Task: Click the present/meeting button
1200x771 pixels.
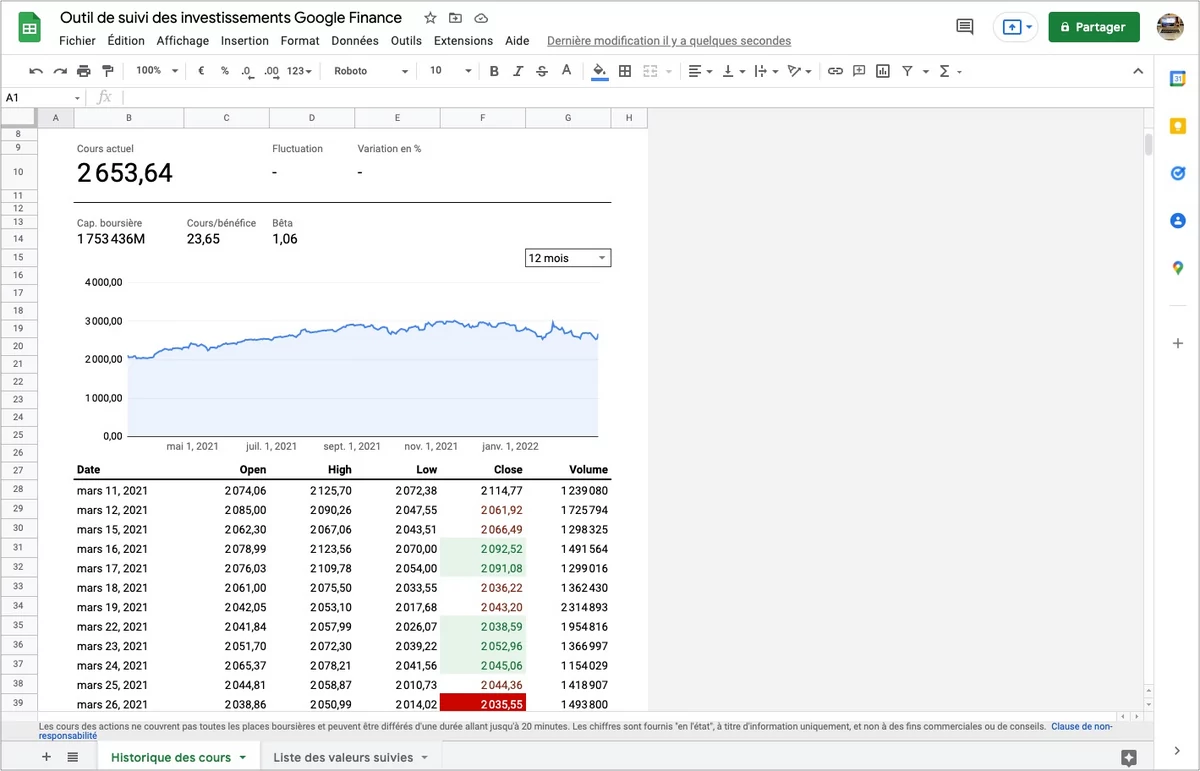Action: [x=1016, y=27]
